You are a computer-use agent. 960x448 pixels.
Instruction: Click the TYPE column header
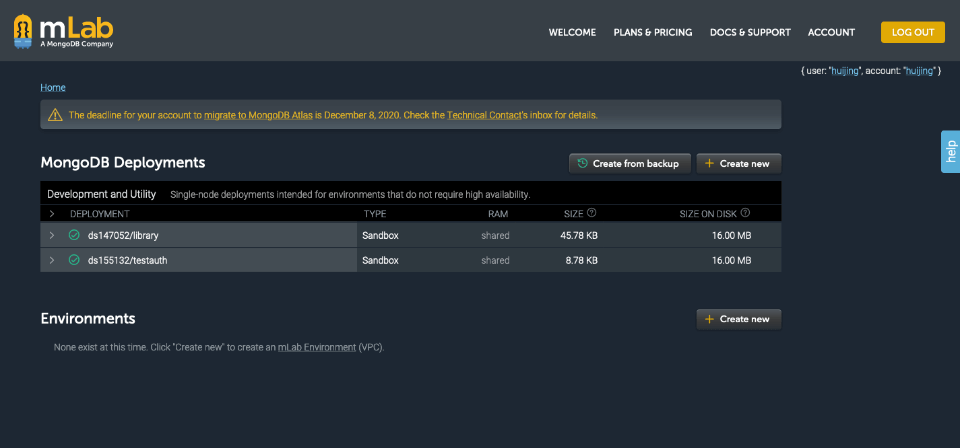(x=375, y=214)
